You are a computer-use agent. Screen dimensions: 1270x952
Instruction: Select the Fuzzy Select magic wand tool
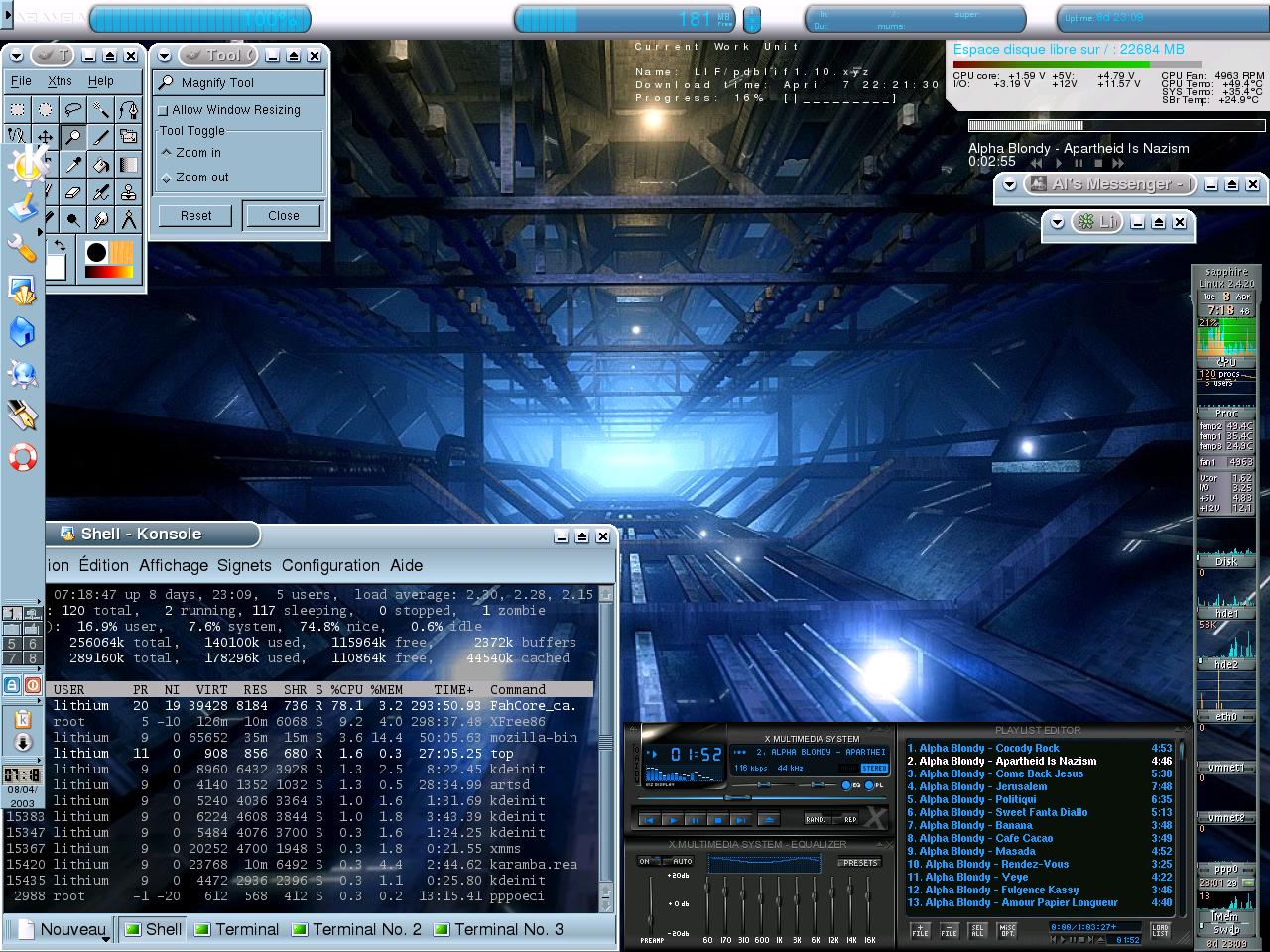coord(100,109)
